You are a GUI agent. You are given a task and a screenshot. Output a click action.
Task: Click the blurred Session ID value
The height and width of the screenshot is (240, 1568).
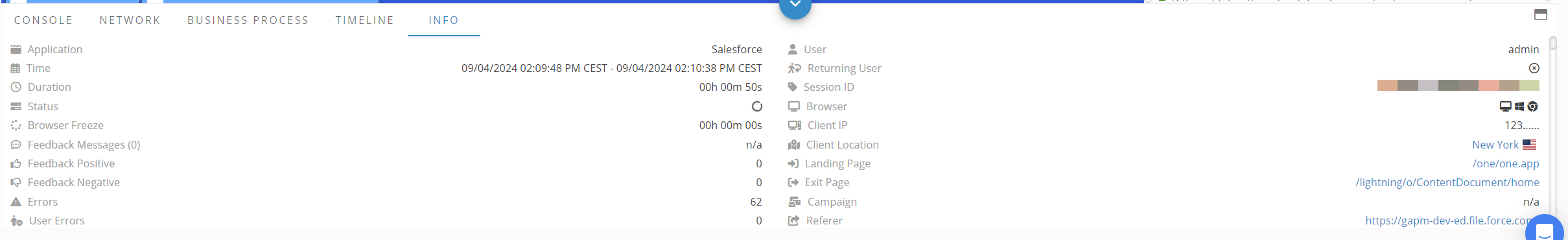click(x=1458, y=86)
